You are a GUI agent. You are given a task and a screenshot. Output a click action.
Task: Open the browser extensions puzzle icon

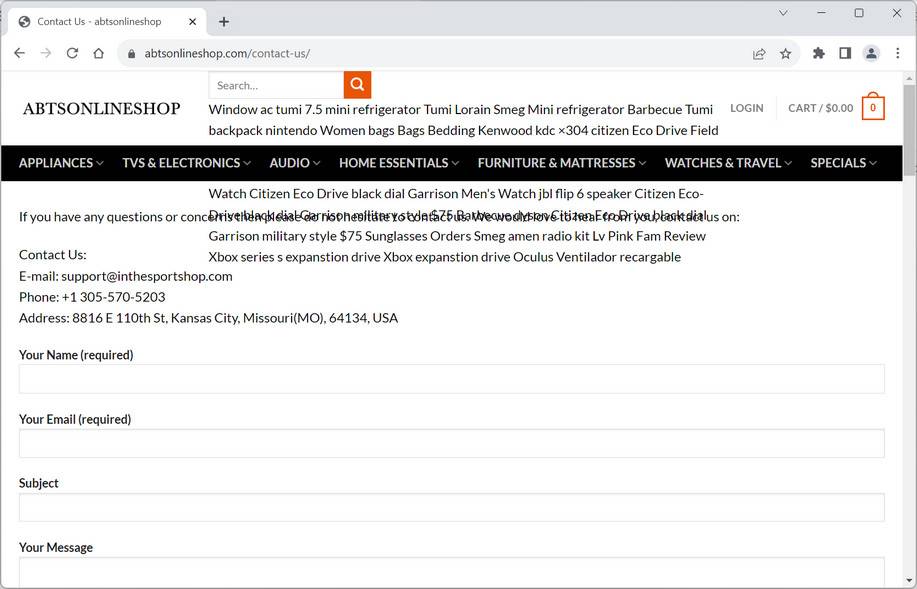(819, 54)
